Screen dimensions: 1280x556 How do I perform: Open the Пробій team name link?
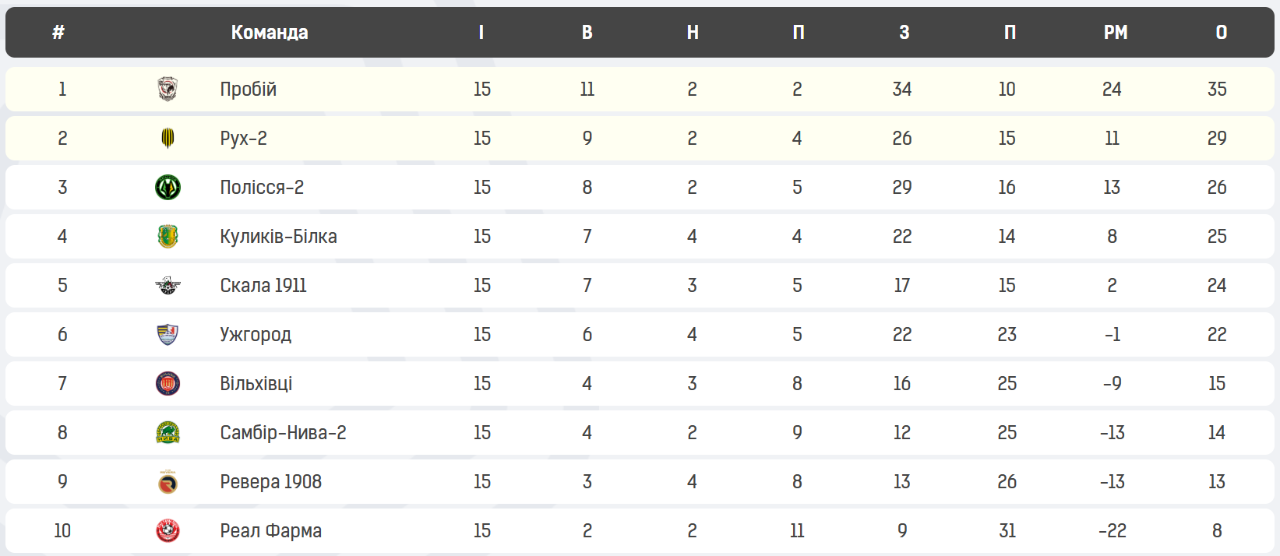point(248,89)
